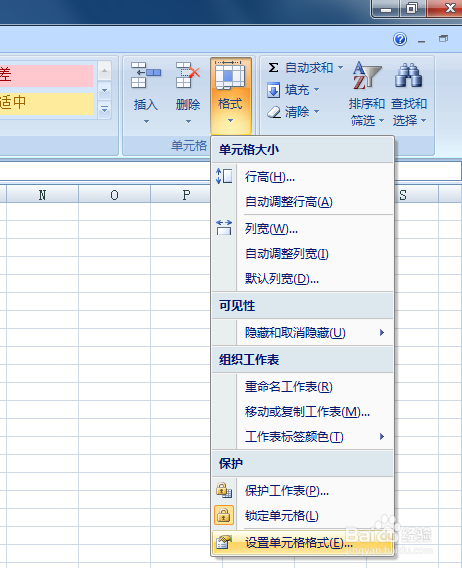Click the Find and Select binoculars icon
Image resolution: width=462 pixels, height=568 pixels.
point(408,75)
